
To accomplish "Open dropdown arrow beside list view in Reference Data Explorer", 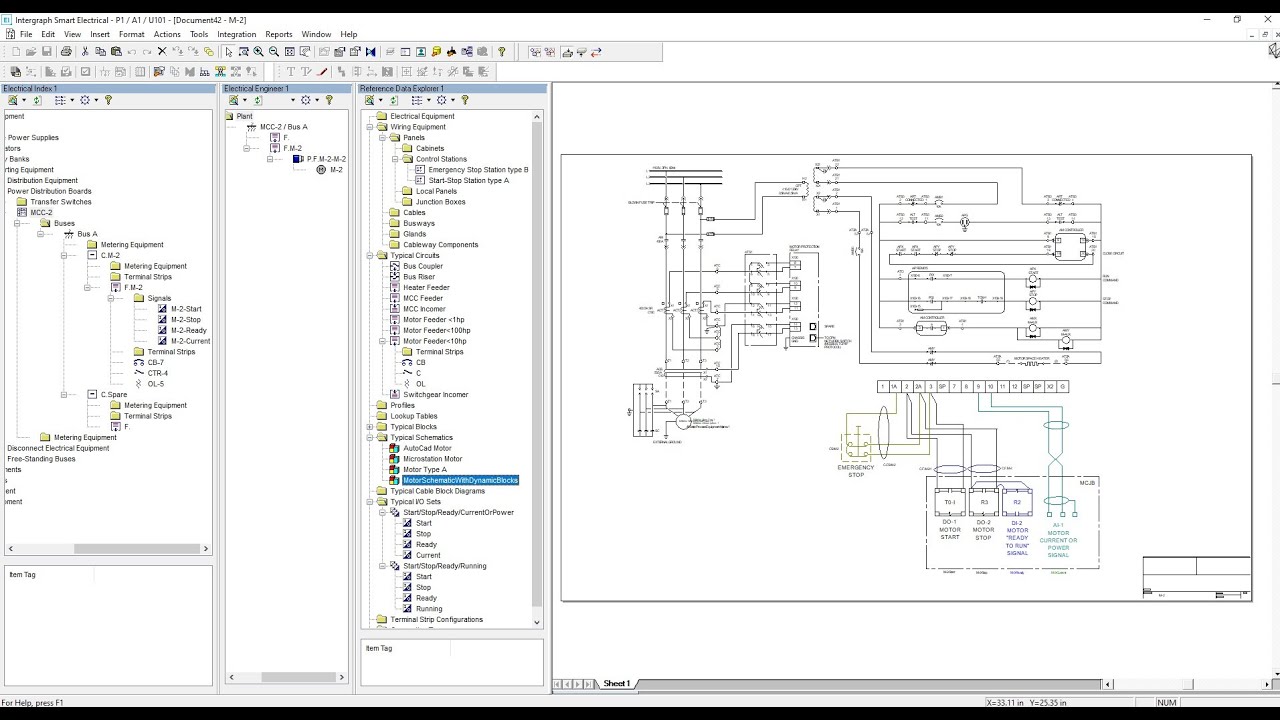I will point(429,100).
